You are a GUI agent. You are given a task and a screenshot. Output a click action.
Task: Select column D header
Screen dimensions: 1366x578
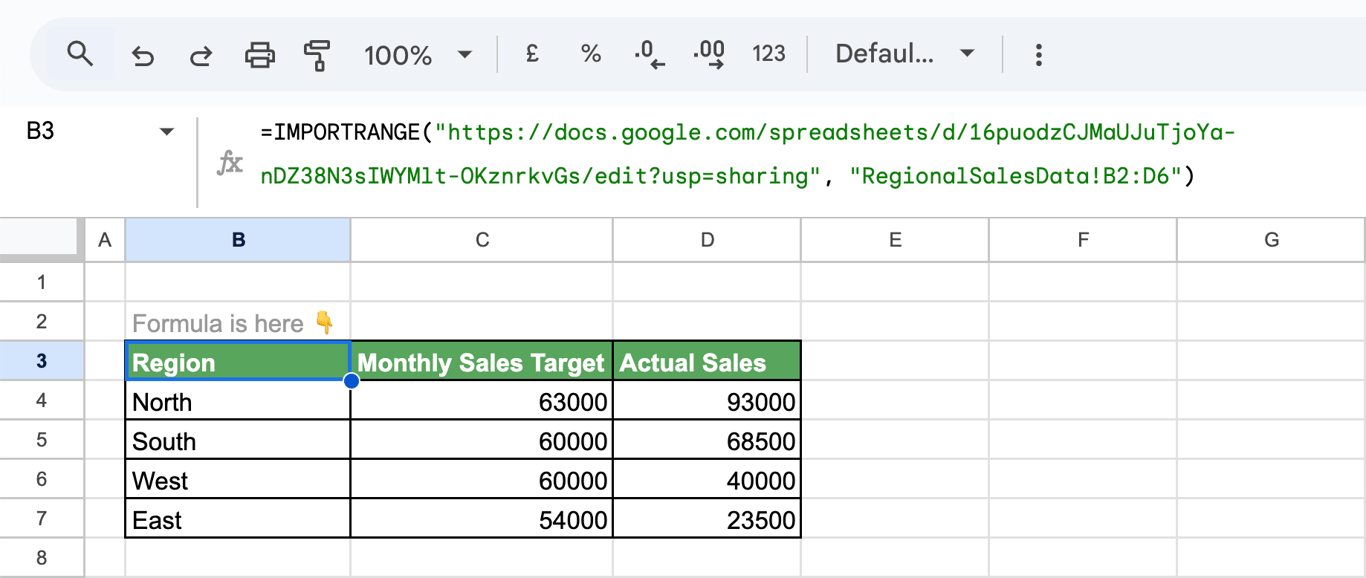[x=707, y=240]
